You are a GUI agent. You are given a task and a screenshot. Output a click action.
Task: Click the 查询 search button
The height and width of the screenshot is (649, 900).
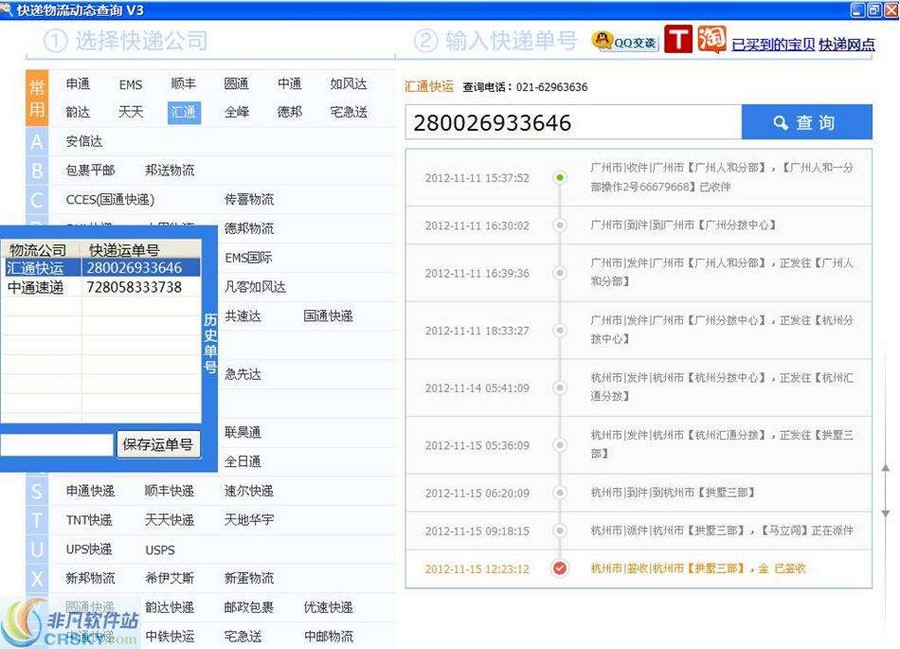[806, 122]
